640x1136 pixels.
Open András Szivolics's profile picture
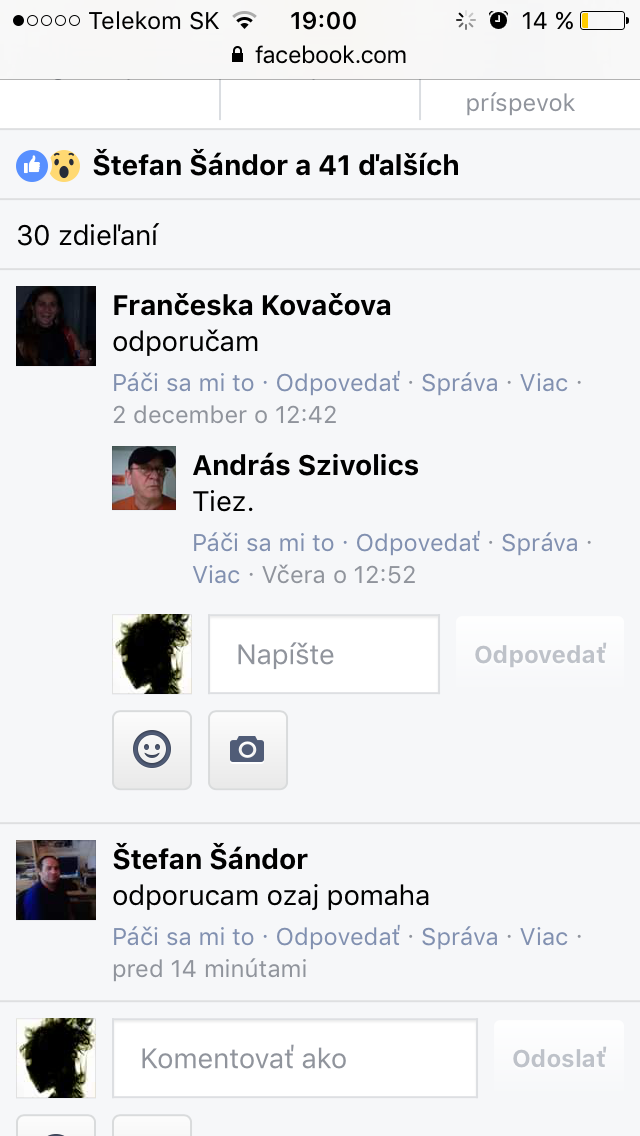144,477
